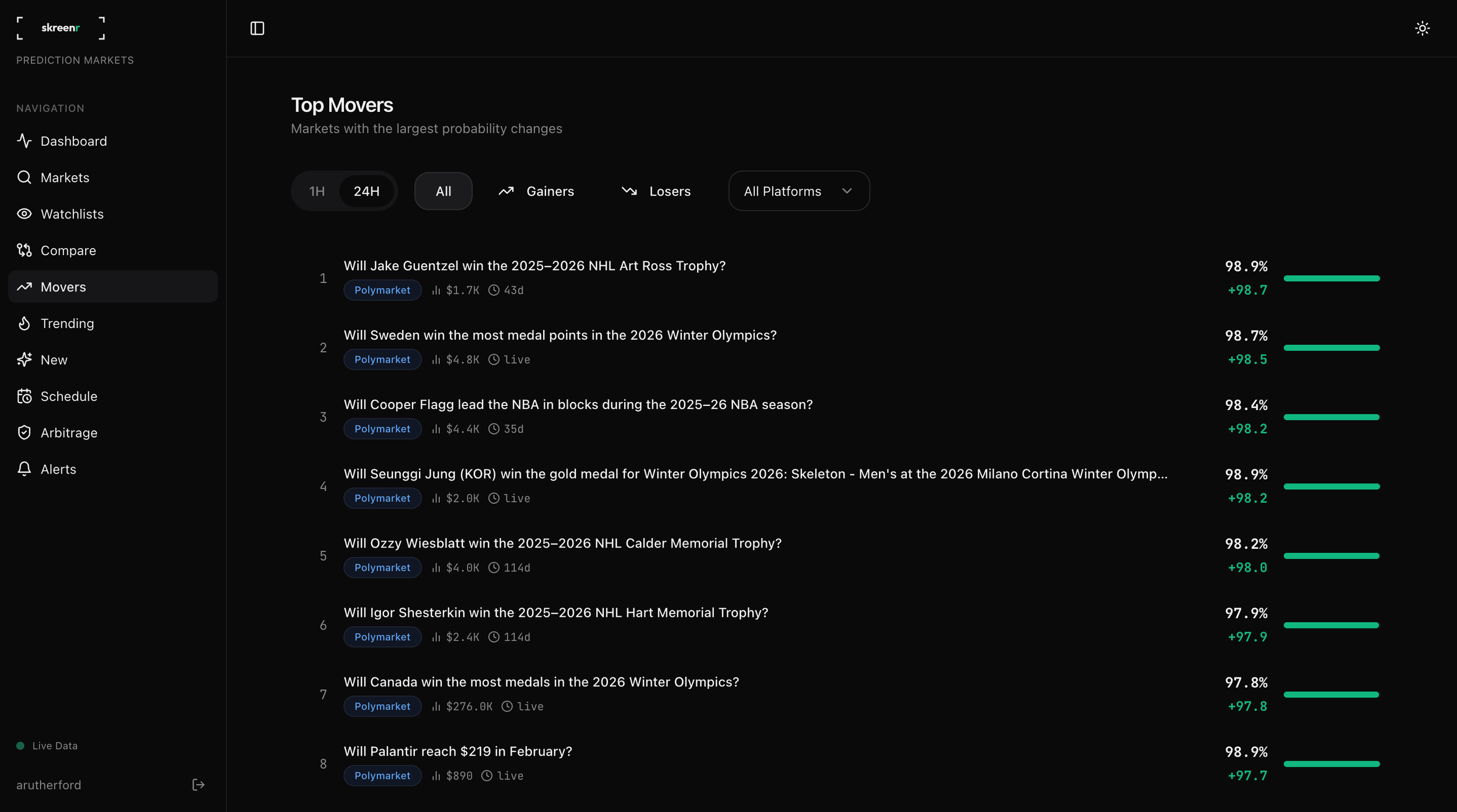Click the Trending flame icon

click(x=24, y=323)
